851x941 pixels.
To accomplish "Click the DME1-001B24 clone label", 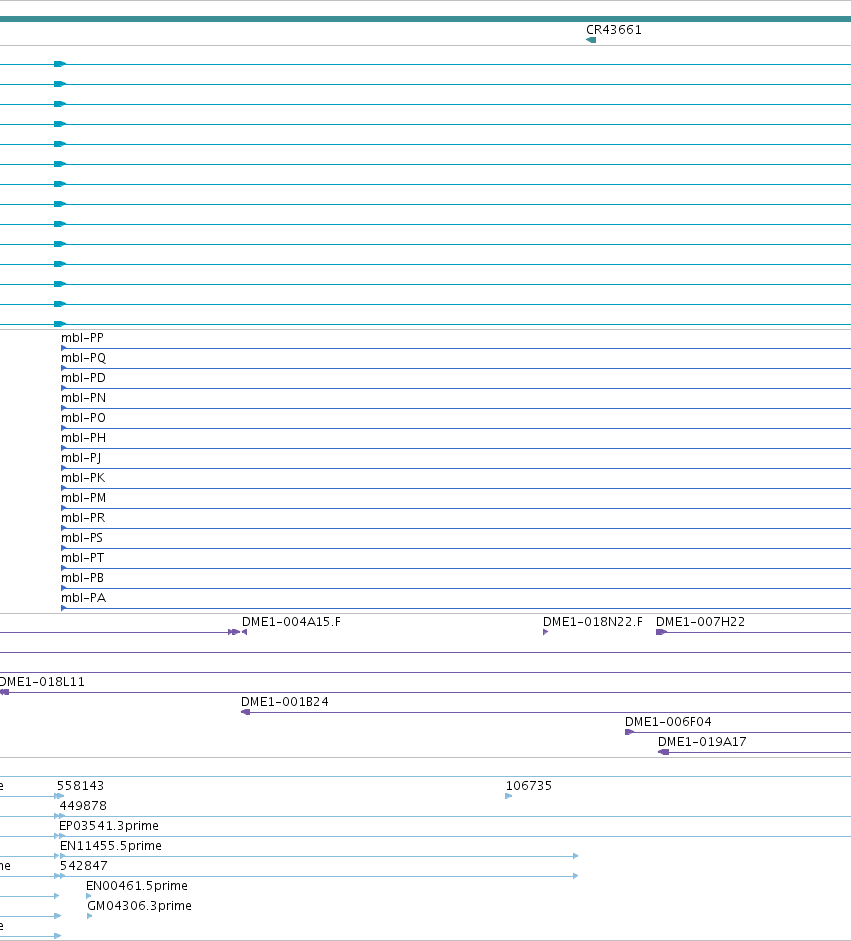I will click(x=284, y=702).
